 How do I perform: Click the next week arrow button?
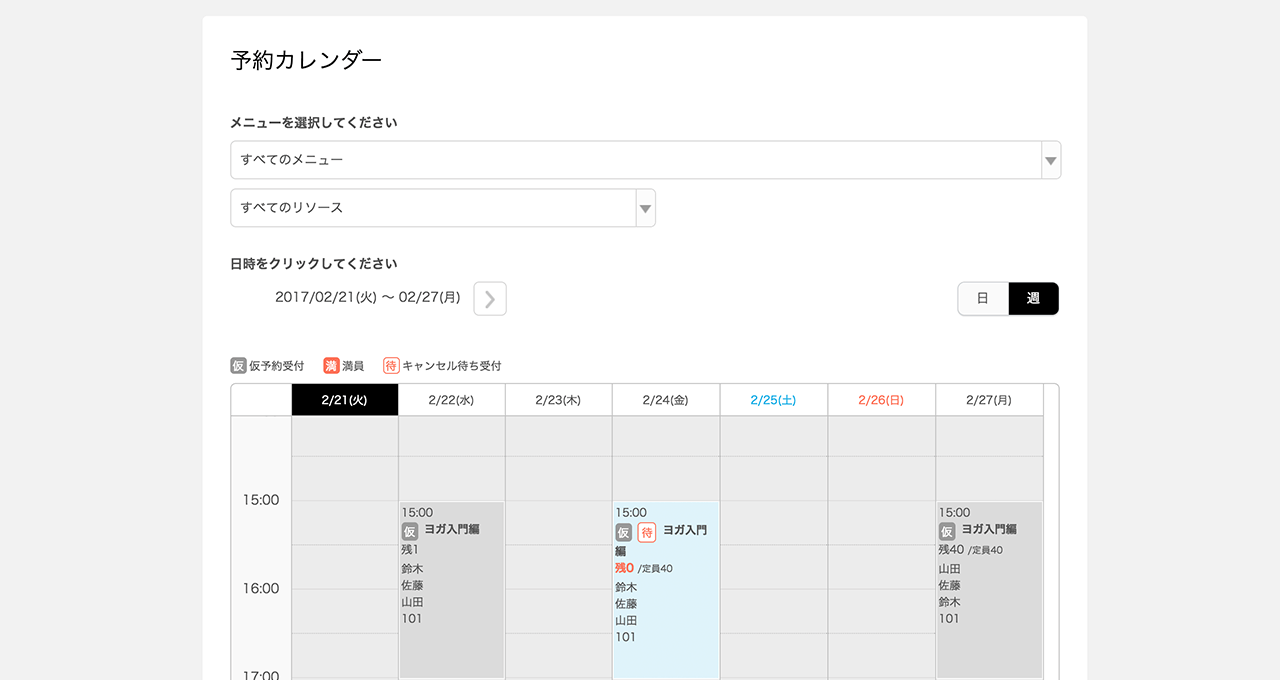click(x=490, y=299)
